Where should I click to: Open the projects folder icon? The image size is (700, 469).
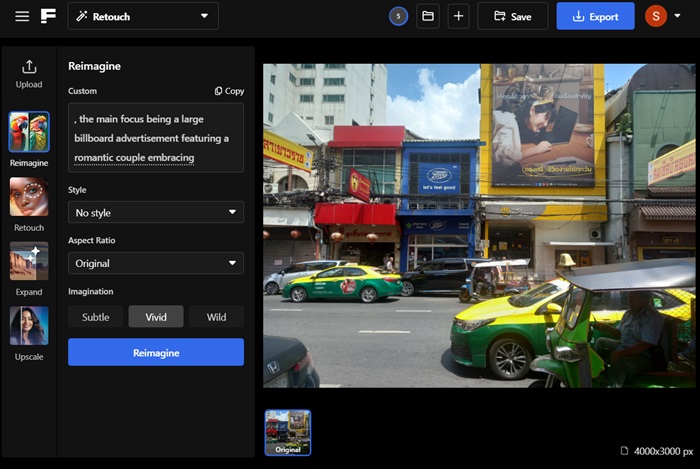click(x=428, y=17)
